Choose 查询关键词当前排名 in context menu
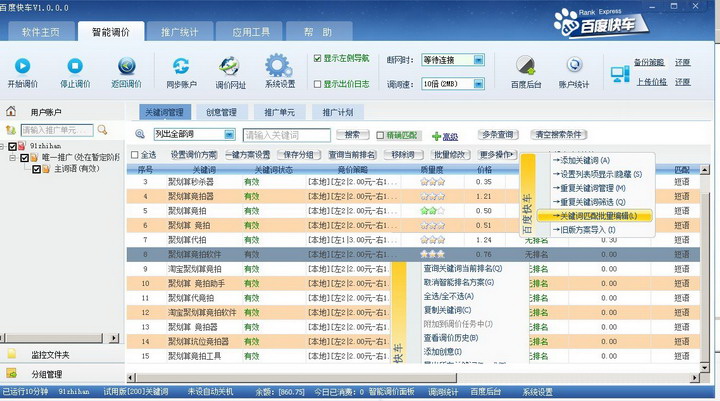The width and height of the screenshot is (720, 401). click(x=463, y=268)
